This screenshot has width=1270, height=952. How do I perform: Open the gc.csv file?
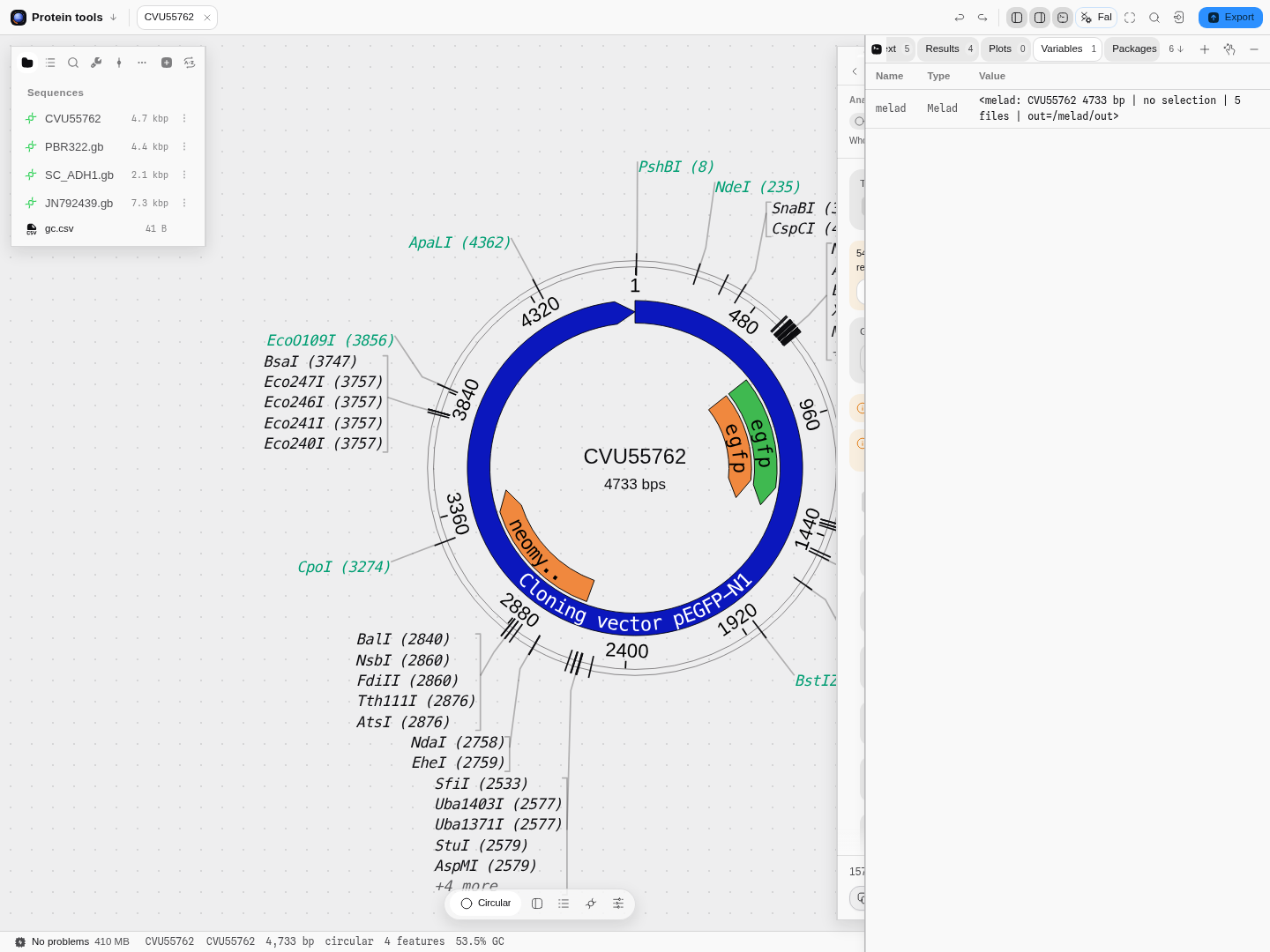coord(108,229)
